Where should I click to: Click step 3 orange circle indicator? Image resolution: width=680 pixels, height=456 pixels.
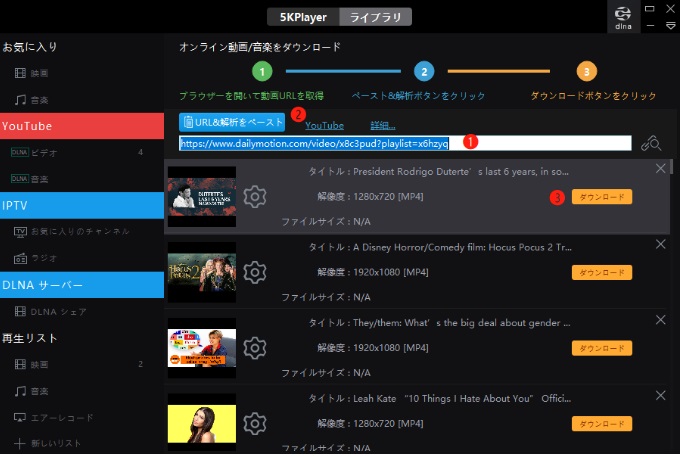(x=587, y=72)
